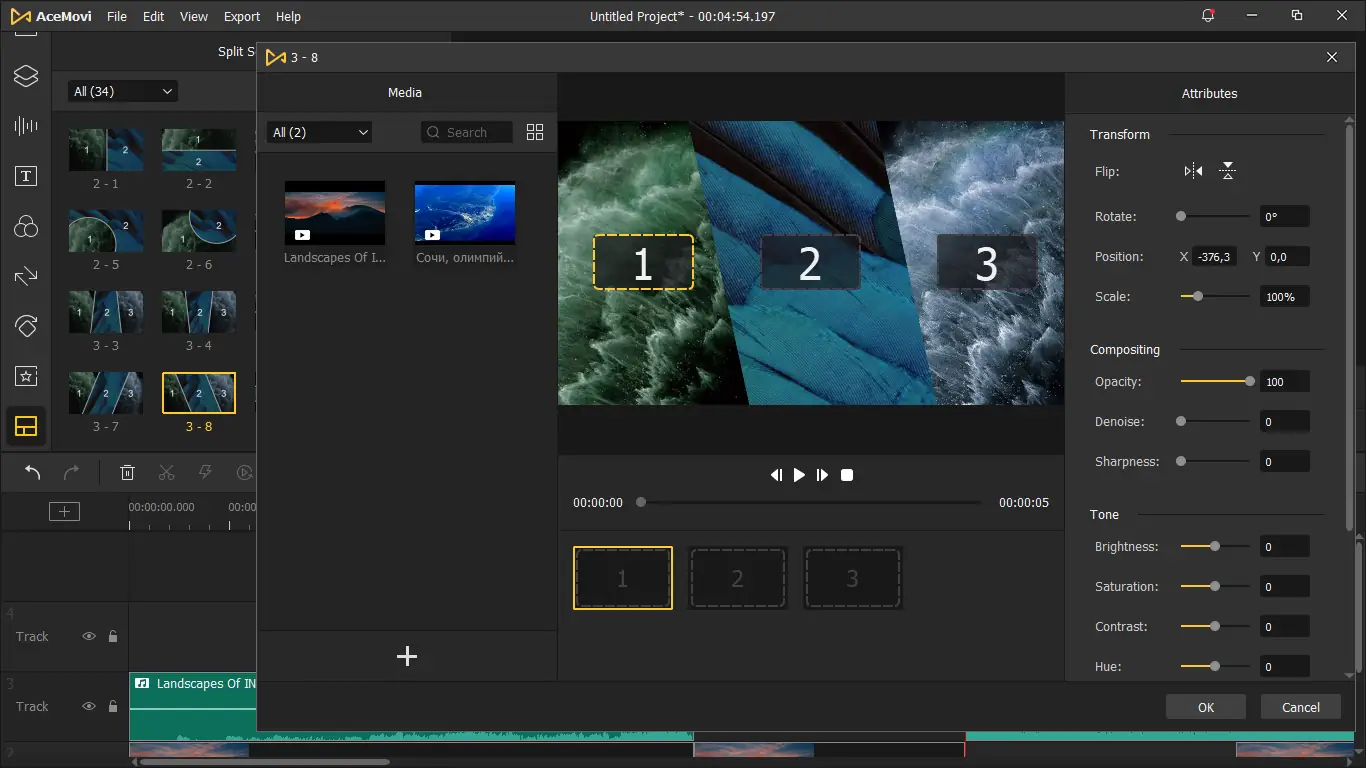Play the split screen preview
The width and height of the screenshot is (1366, 768).
coord(799,475)
